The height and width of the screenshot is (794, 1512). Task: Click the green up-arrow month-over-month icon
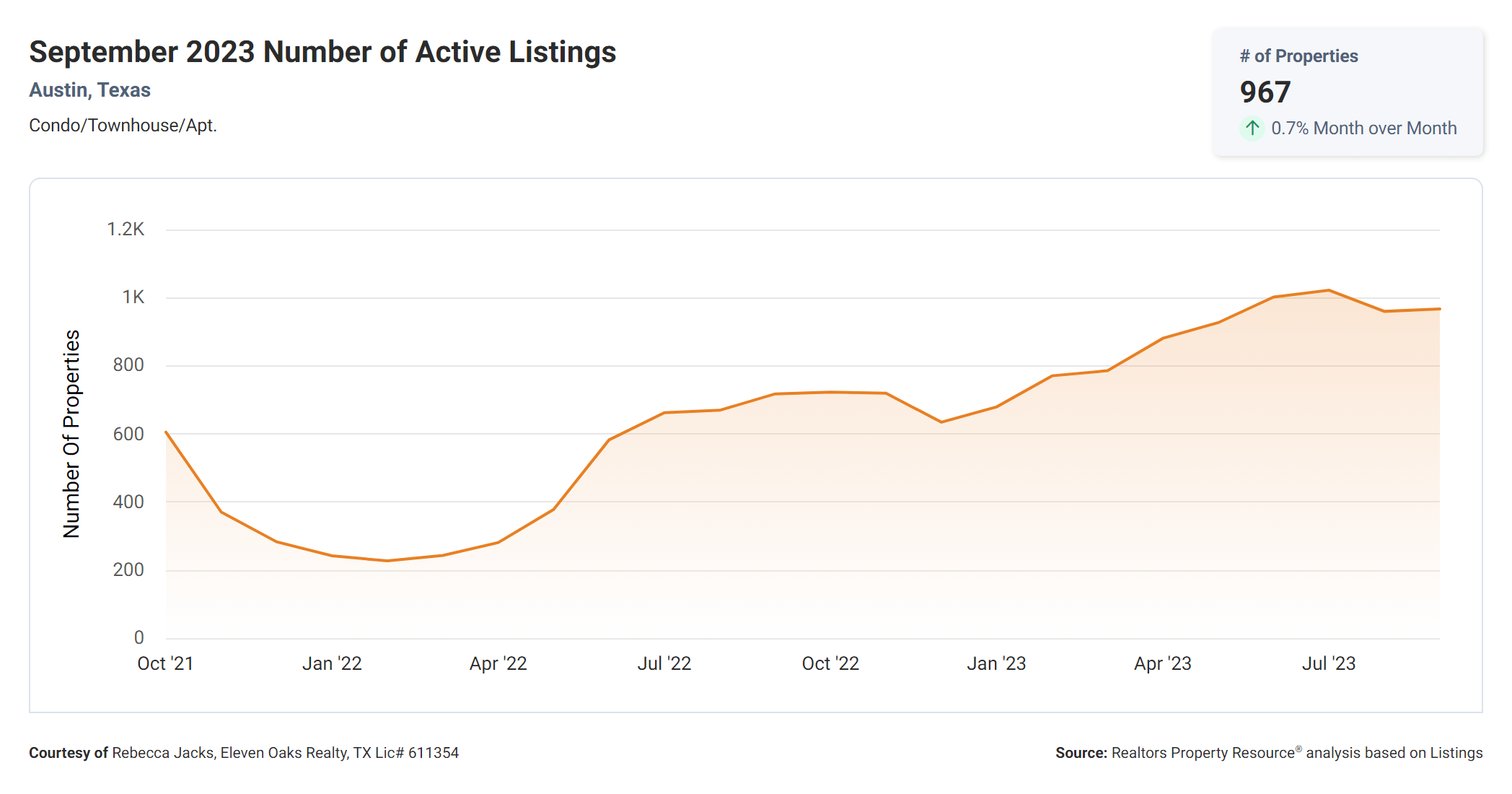(1252, 128)
